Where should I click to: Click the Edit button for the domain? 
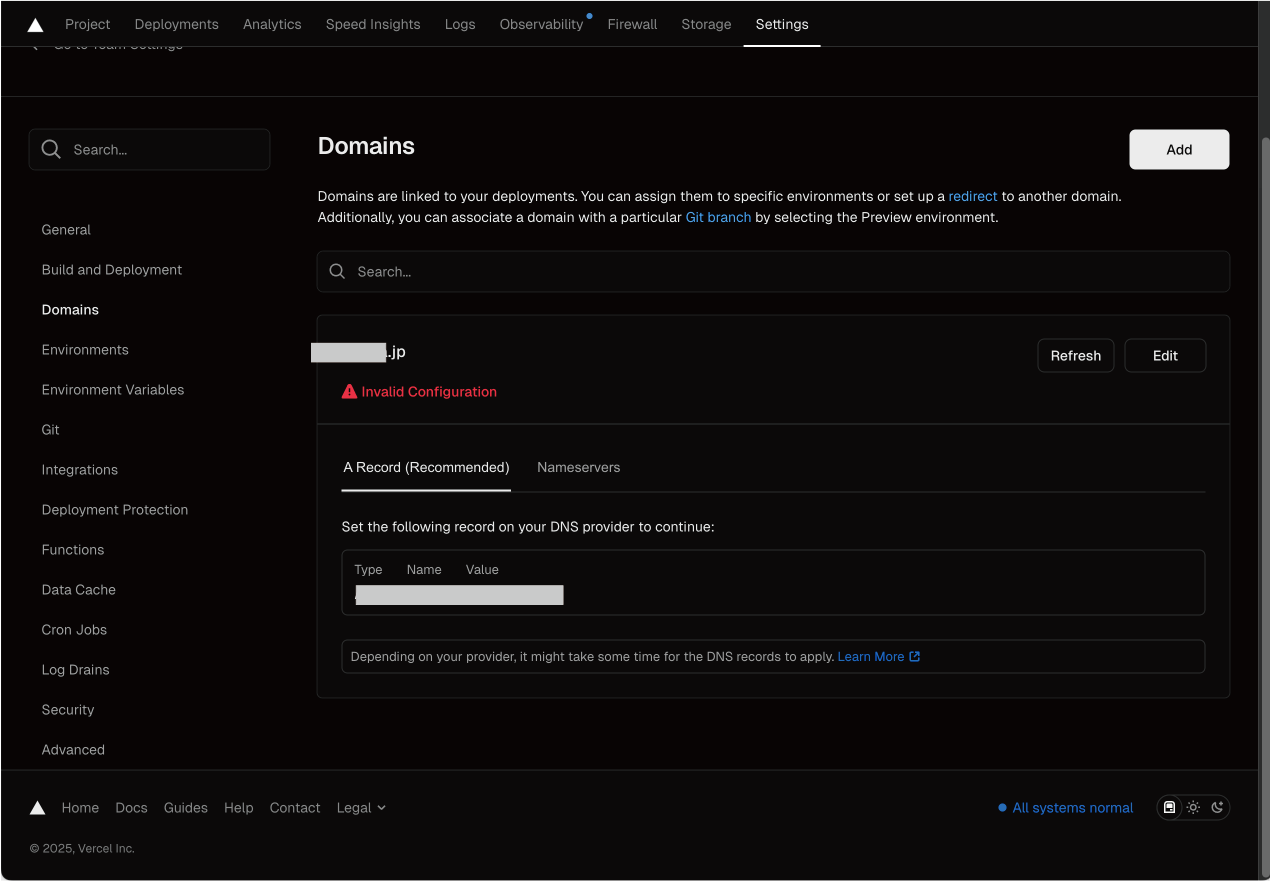[1165, 356]
